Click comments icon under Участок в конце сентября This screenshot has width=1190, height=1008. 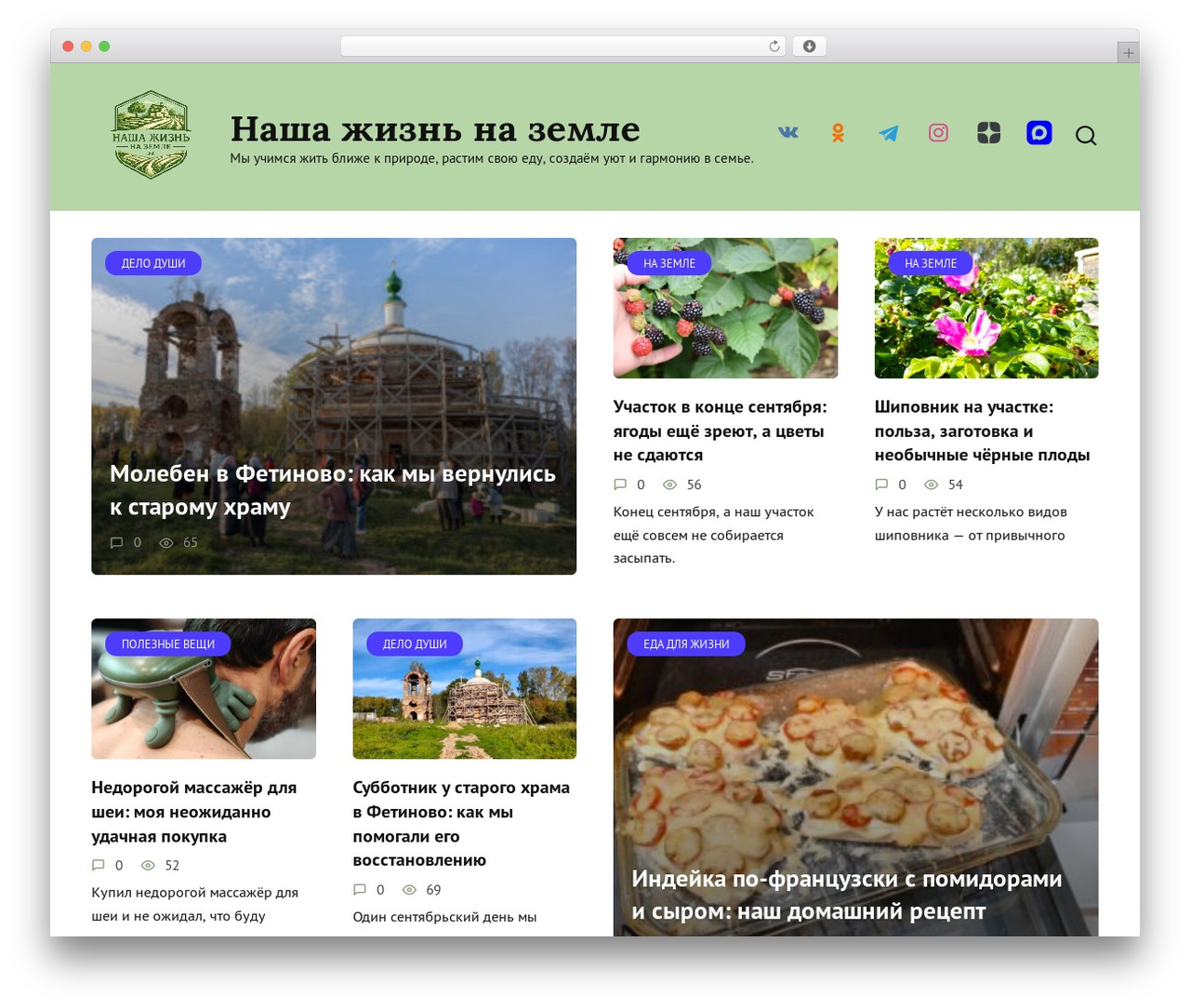pos(620,484)
